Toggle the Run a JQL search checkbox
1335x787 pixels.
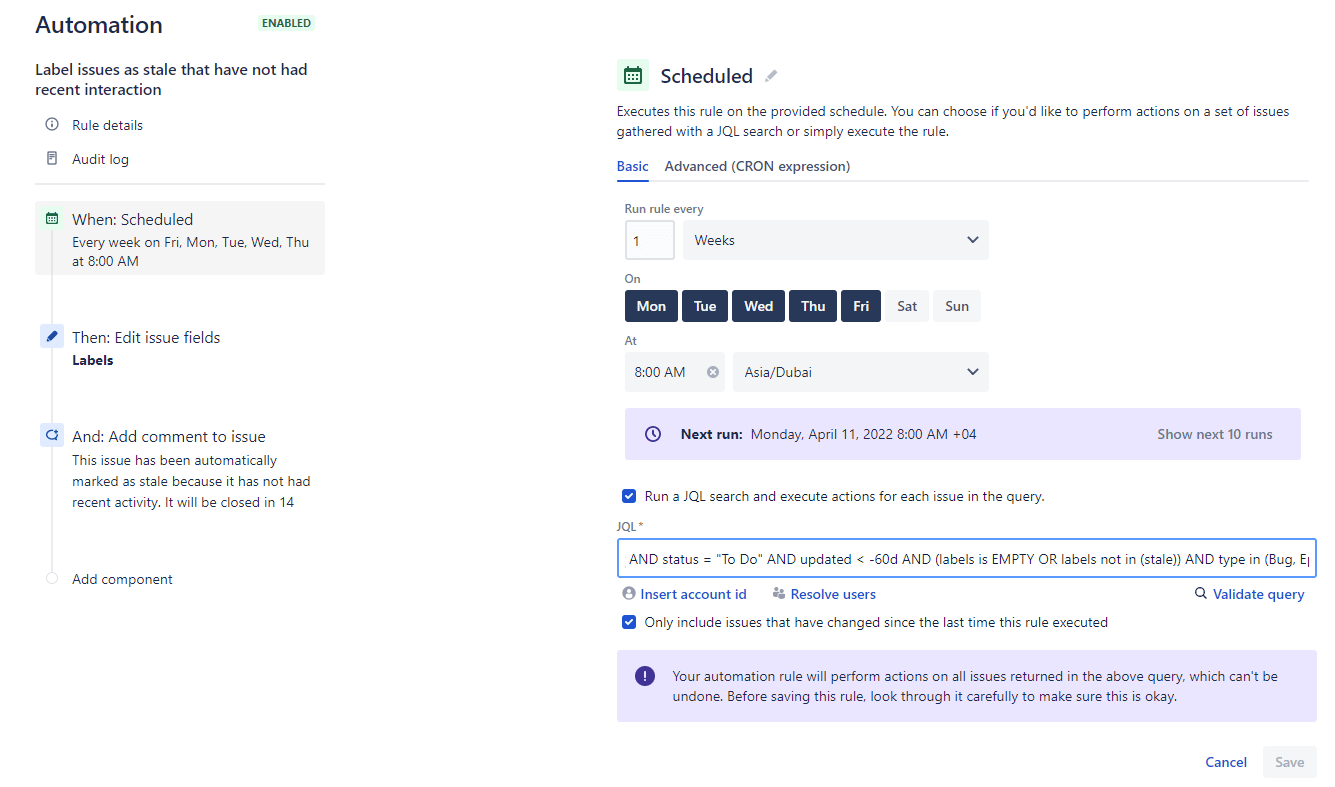pyautogui.click(x=629, y=496)
